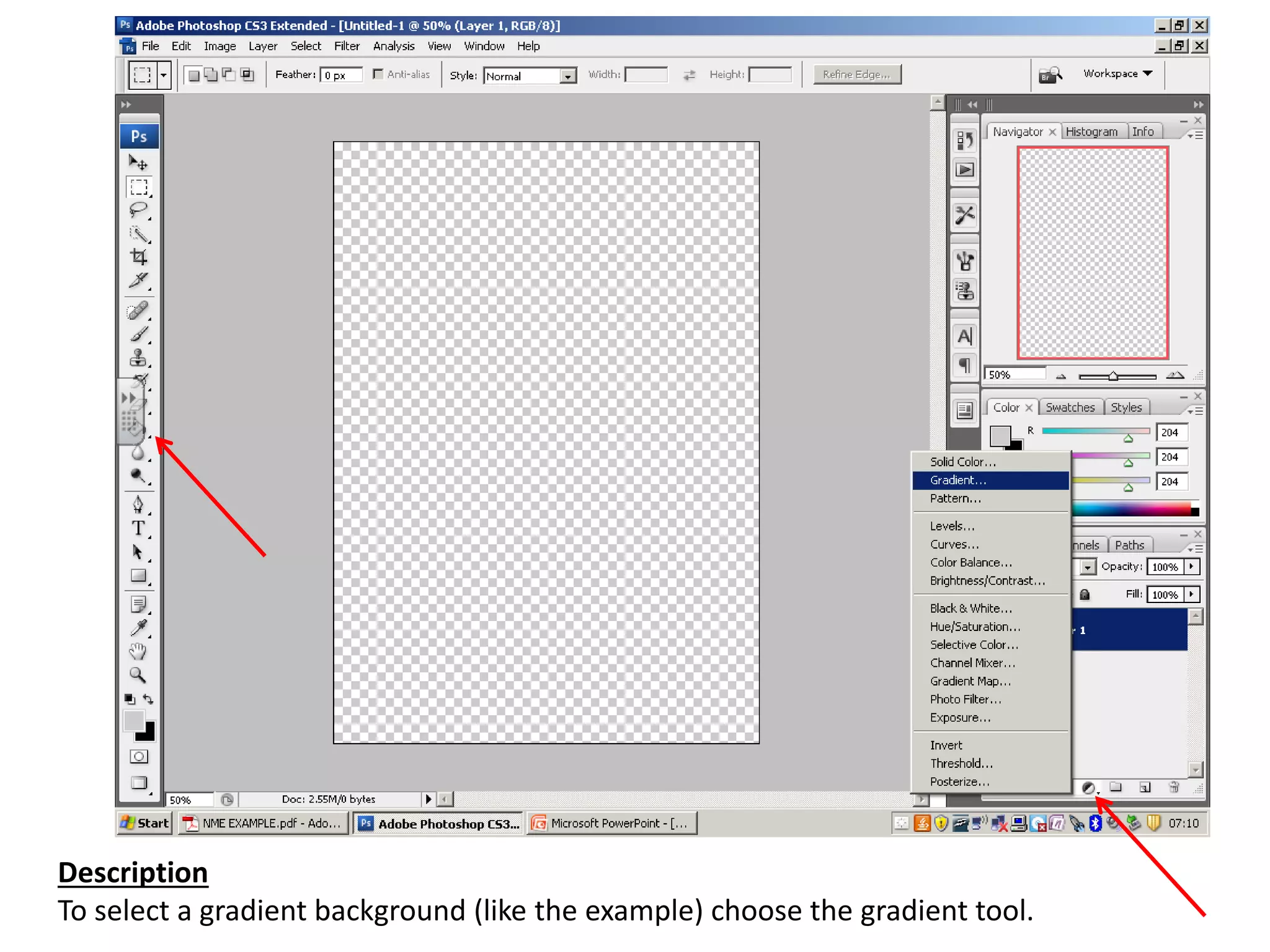Select the Dodge tool
1270x952 pixels.
pos(138,476)
